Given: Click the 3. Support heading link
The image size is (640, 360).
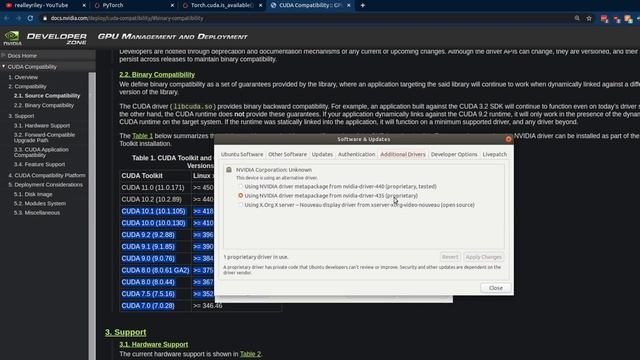Looking at the screenshot, I should click(x=126, y=332).
